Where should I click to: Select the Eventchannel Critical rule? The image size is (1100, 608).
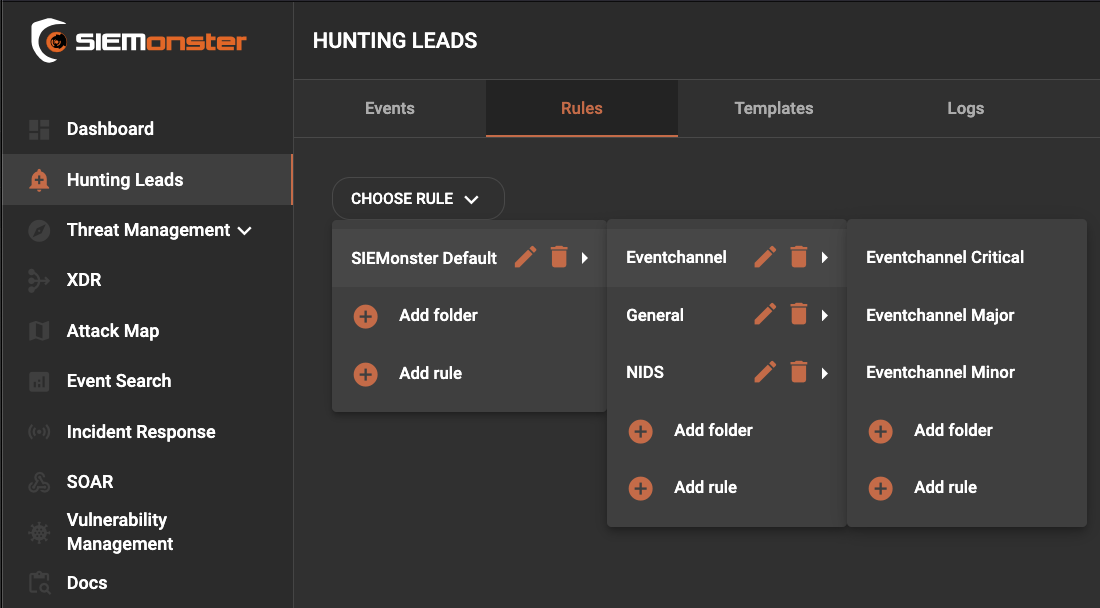[945, 257]
